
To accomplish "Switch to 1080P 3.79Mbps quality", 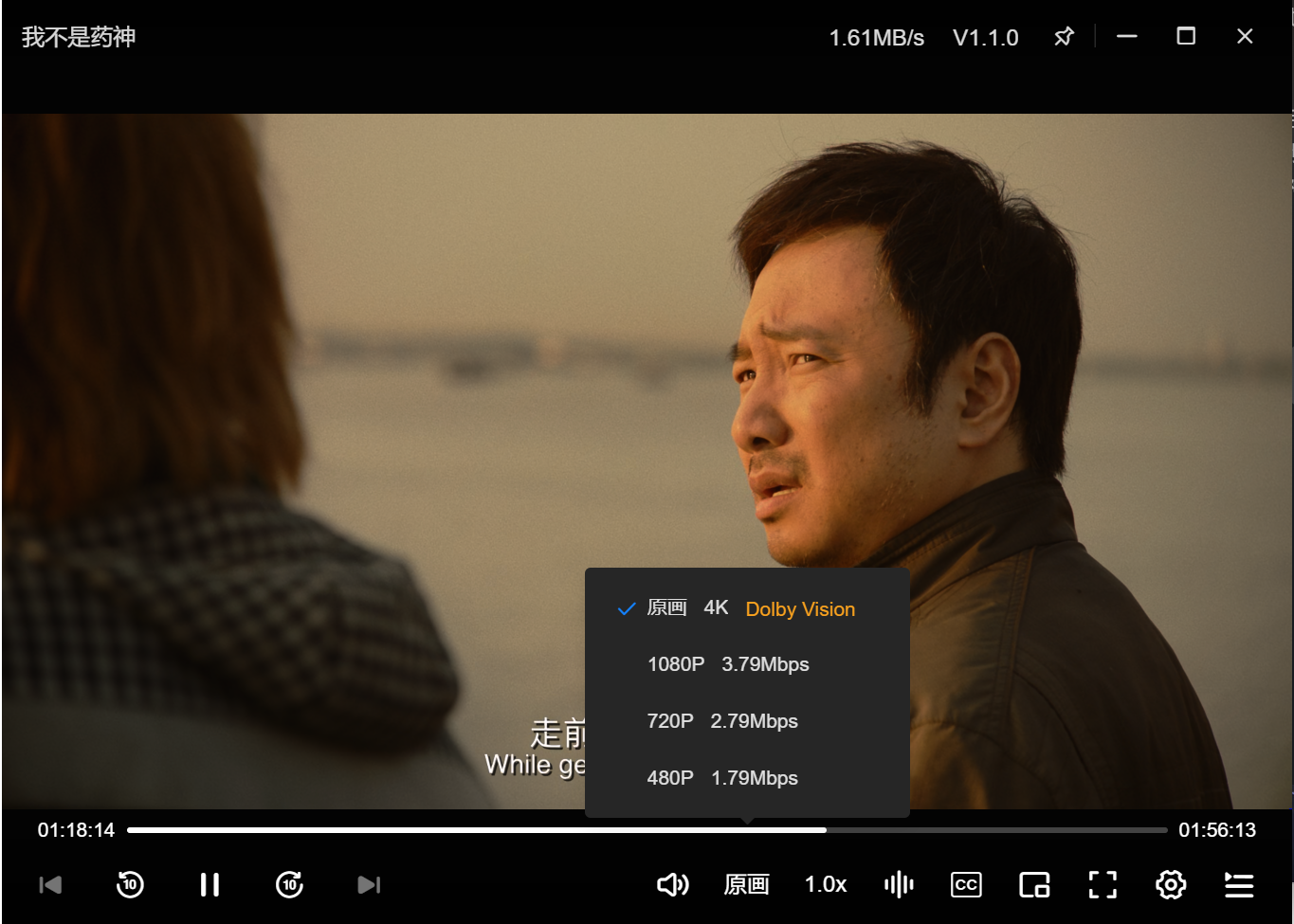I will click(747, 664).
